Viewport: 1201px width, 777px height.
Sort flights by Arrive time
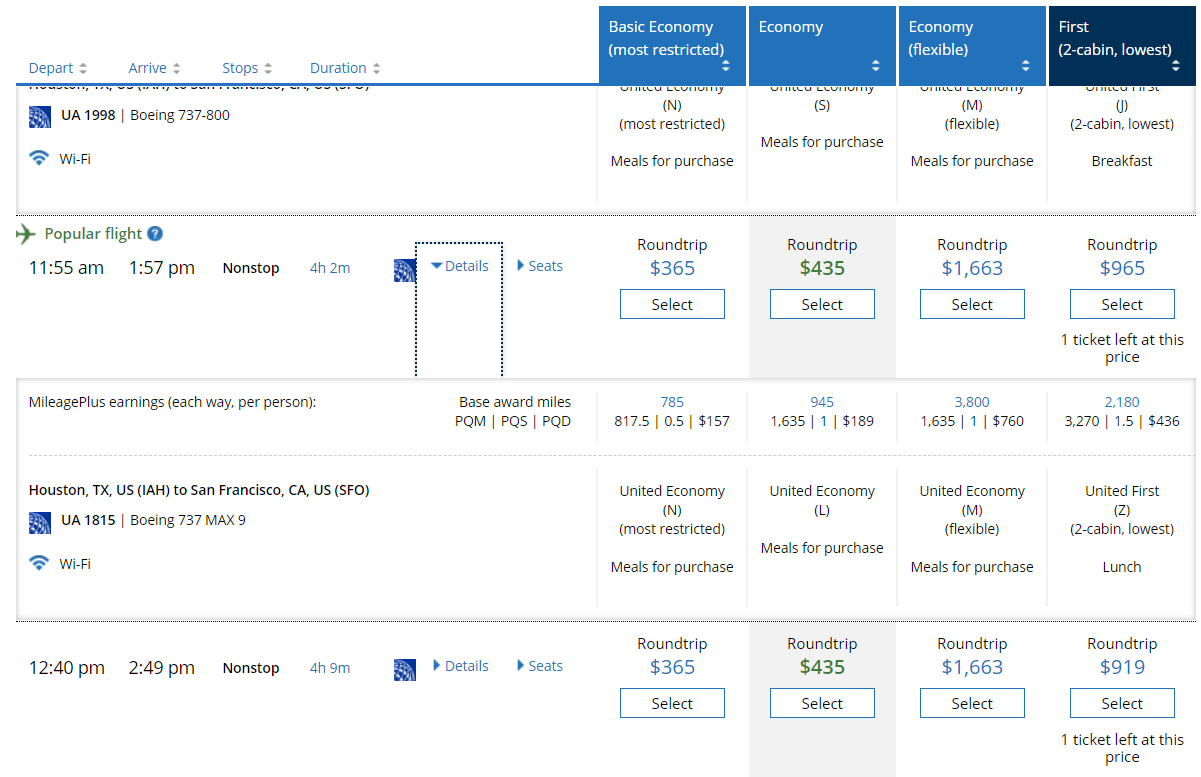click(x=154, y=68)
